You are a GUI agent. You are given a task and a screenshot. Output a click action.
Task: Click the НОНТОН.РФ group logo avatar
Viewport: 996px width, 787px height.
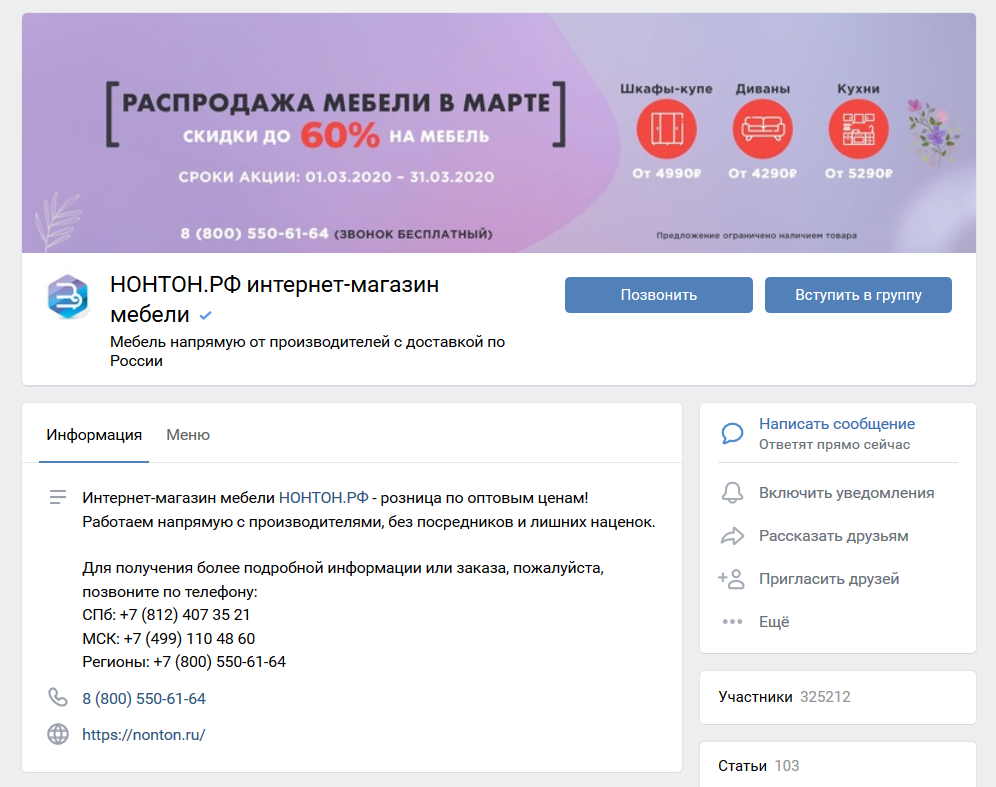(68, 297)
